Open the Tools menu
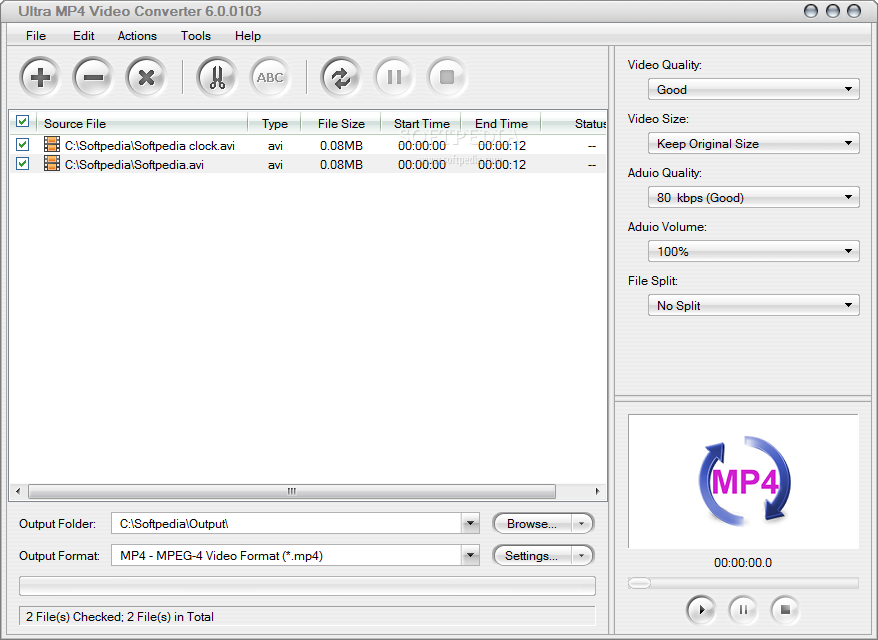Image resolution: width=878 pixels, height=640 pixels. click(195, 36)
